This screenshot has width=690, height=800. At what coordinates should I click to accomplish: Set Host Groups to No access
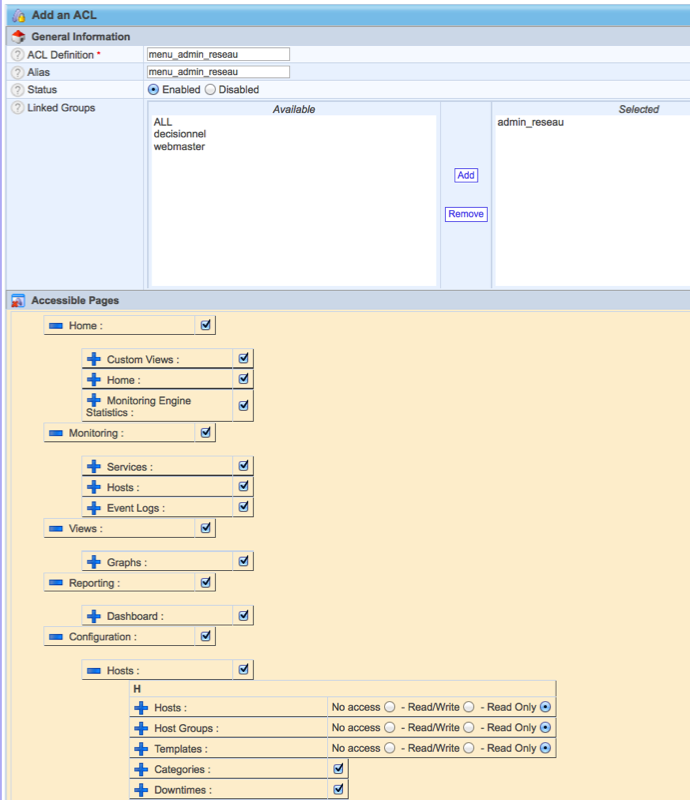coord(390,727)
